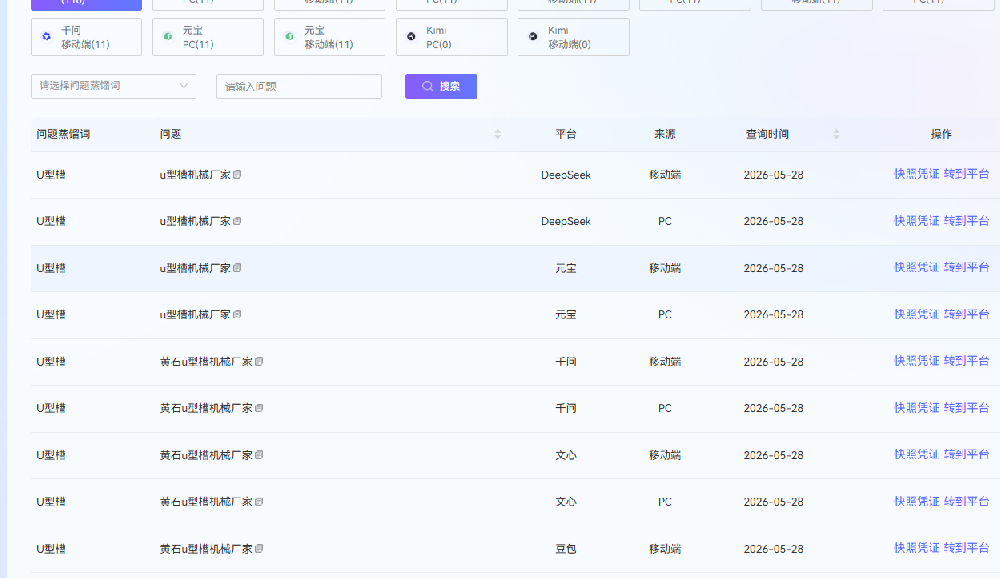
Task: Select the PC source cell in 元宝 row
Action: click(x=665, y=315)
